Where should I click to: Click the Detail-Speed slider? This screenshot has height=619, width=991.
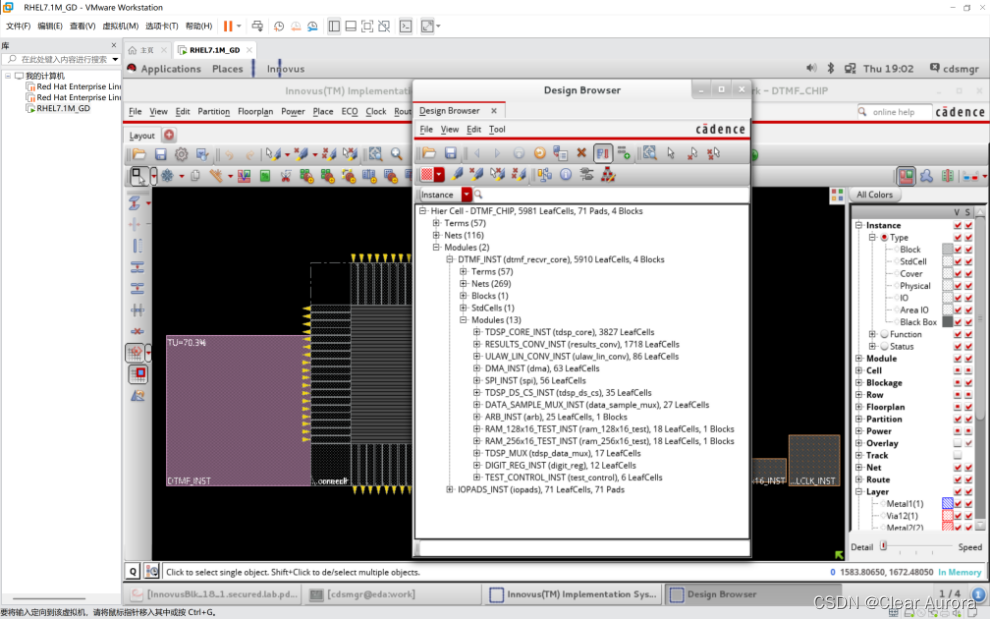pyautogui.click(x=915, y=546)
